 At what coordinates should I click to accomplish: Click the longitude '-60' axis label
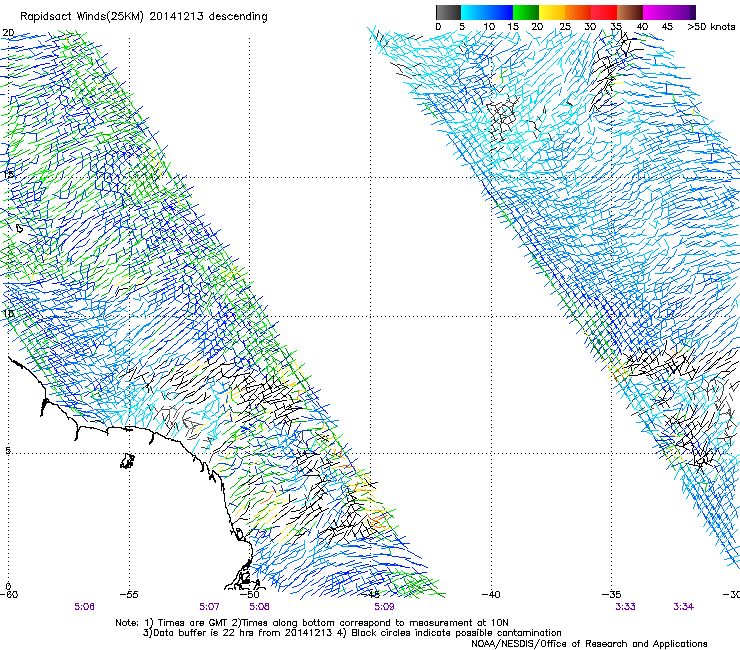pyautogui.click(x=9, y=595)
